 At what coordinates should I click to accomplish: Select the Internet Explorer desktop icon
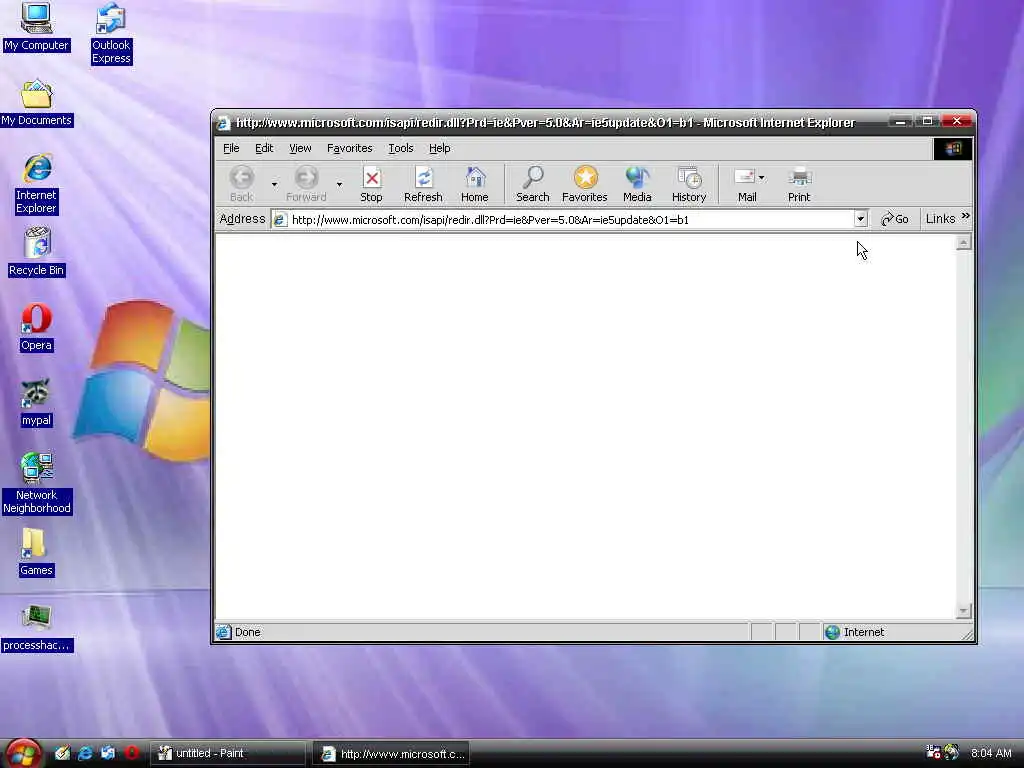click(37, 185)
